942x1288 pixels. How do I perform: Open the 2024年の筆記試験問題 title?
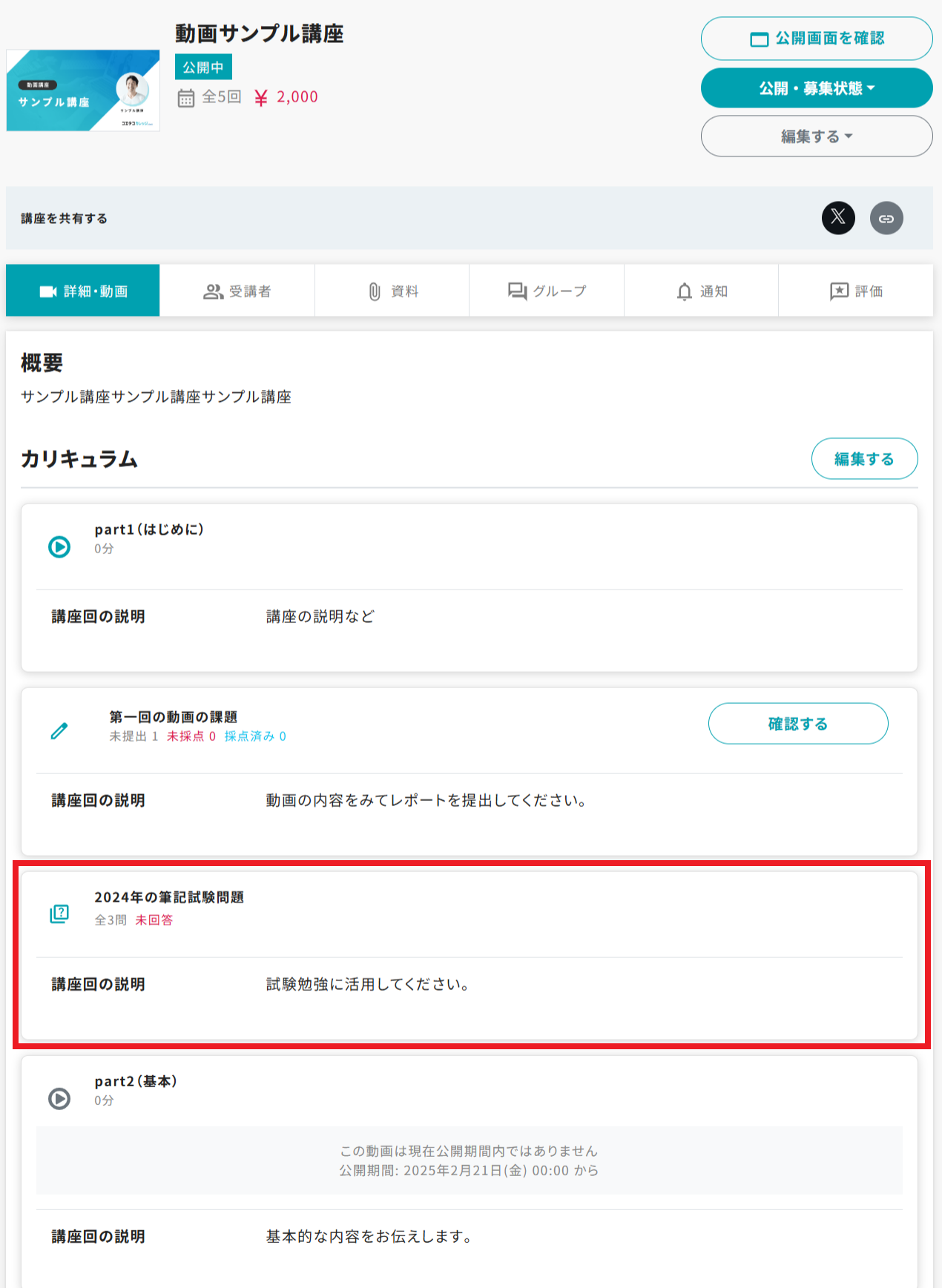coord(169,897)
